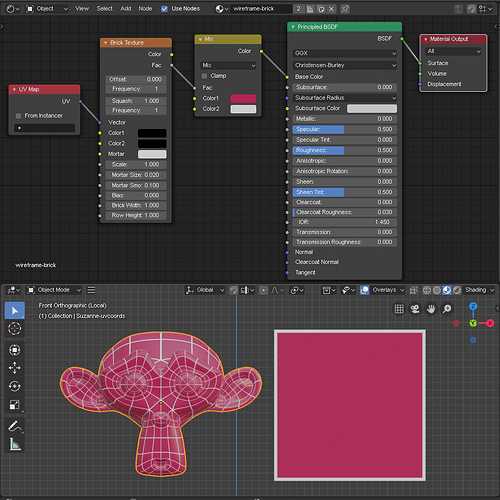
Task: Switch to wireframe shading mode
Action: click(x=427, y=290)
